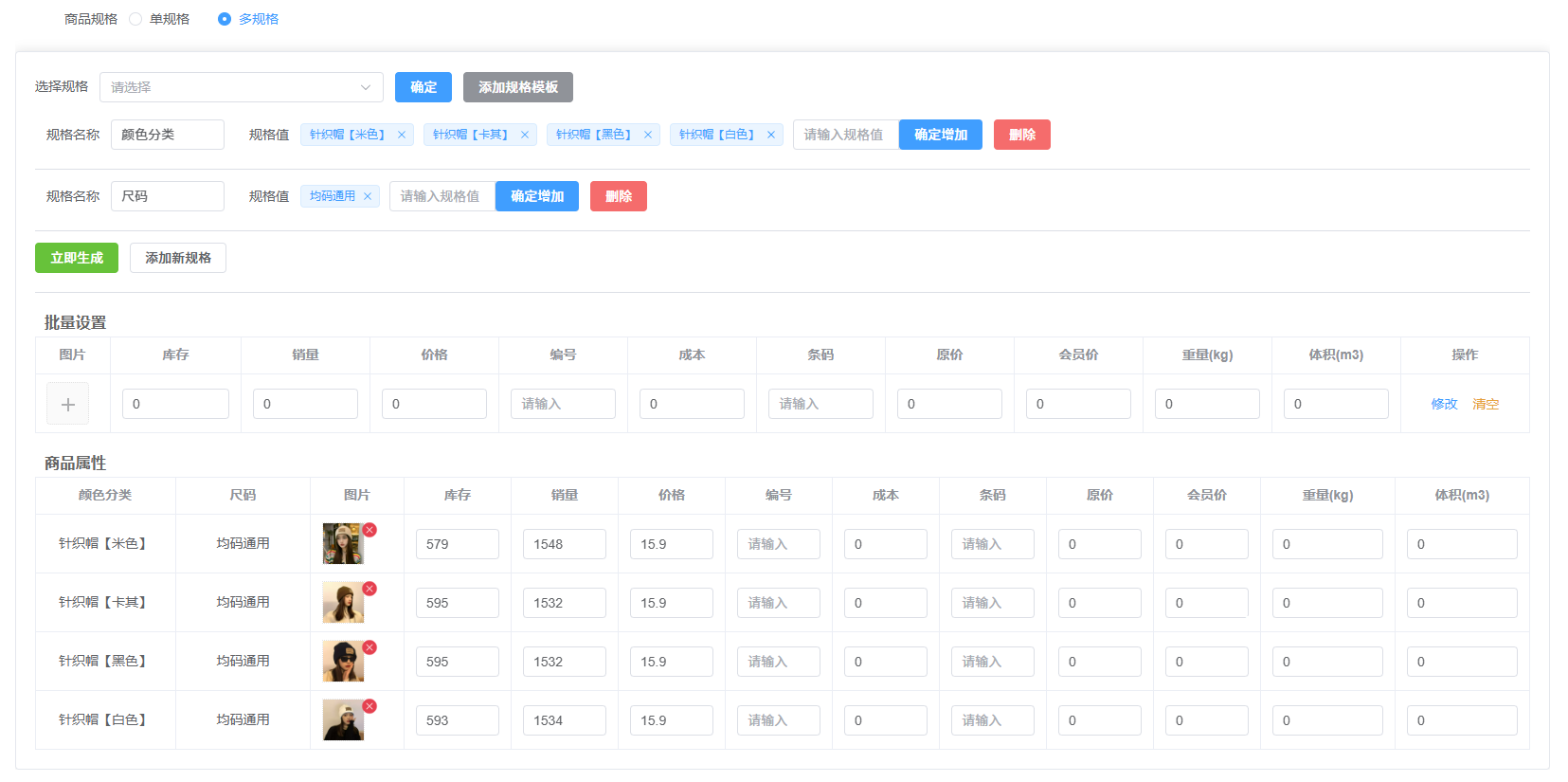This screenshot has width=1568, height=782.
Task: Confirm adding a value to 尺码 spec
Action: pos(536,196)
